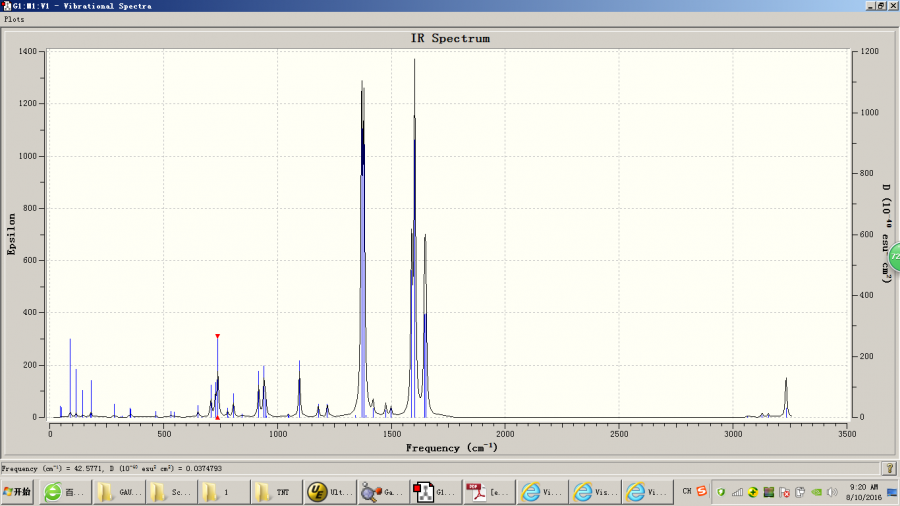Switch to GaussView taskbar item Ga...
Image resolution: width=900 pixels, height=506 pixels.
pos(383,492)
